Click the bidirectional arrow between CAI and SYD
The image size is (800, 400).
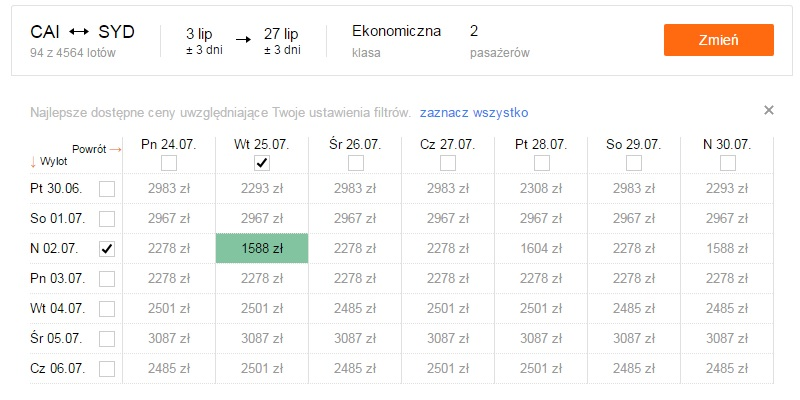point(79,32)
